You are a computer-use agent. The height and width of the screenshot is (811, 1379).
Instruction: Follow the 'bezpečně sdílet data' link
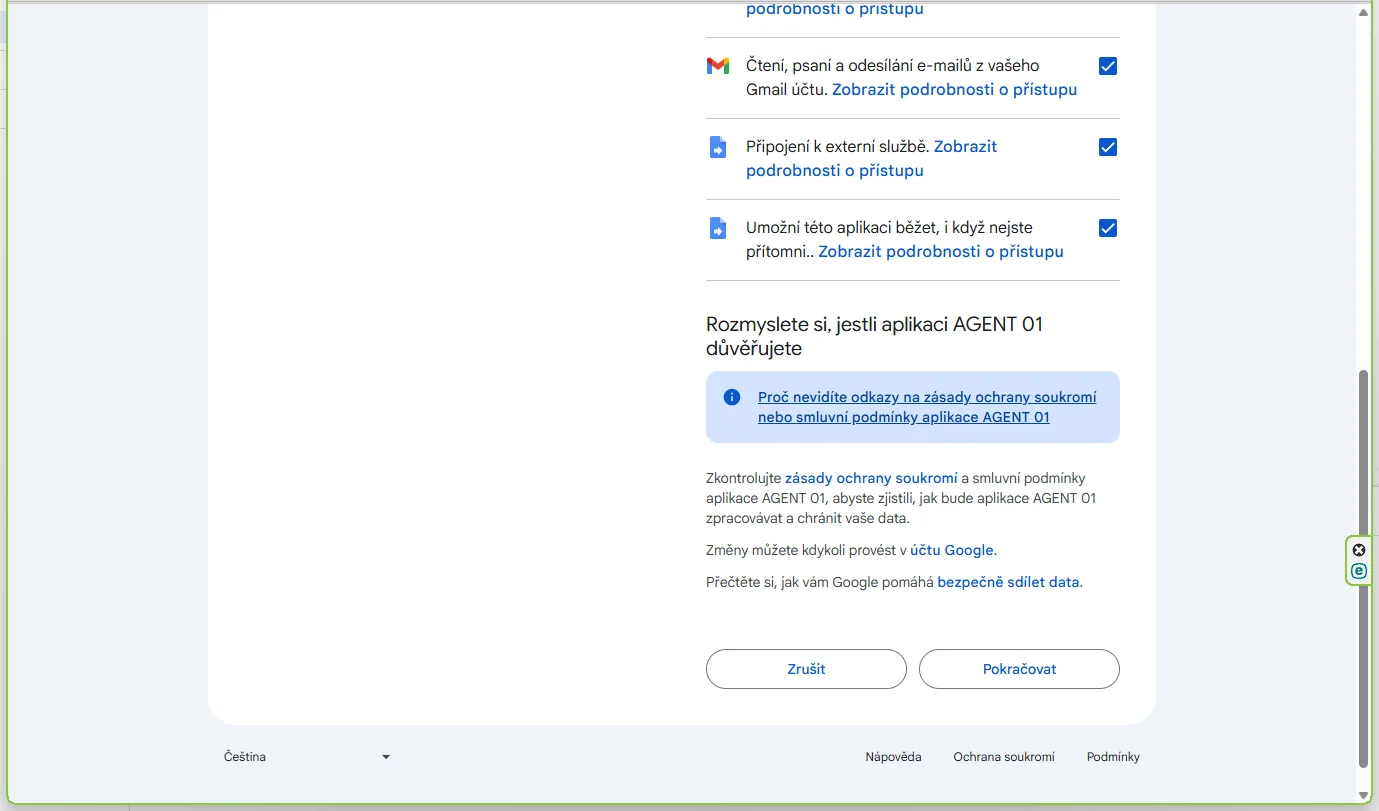(x=1009, y=582)
